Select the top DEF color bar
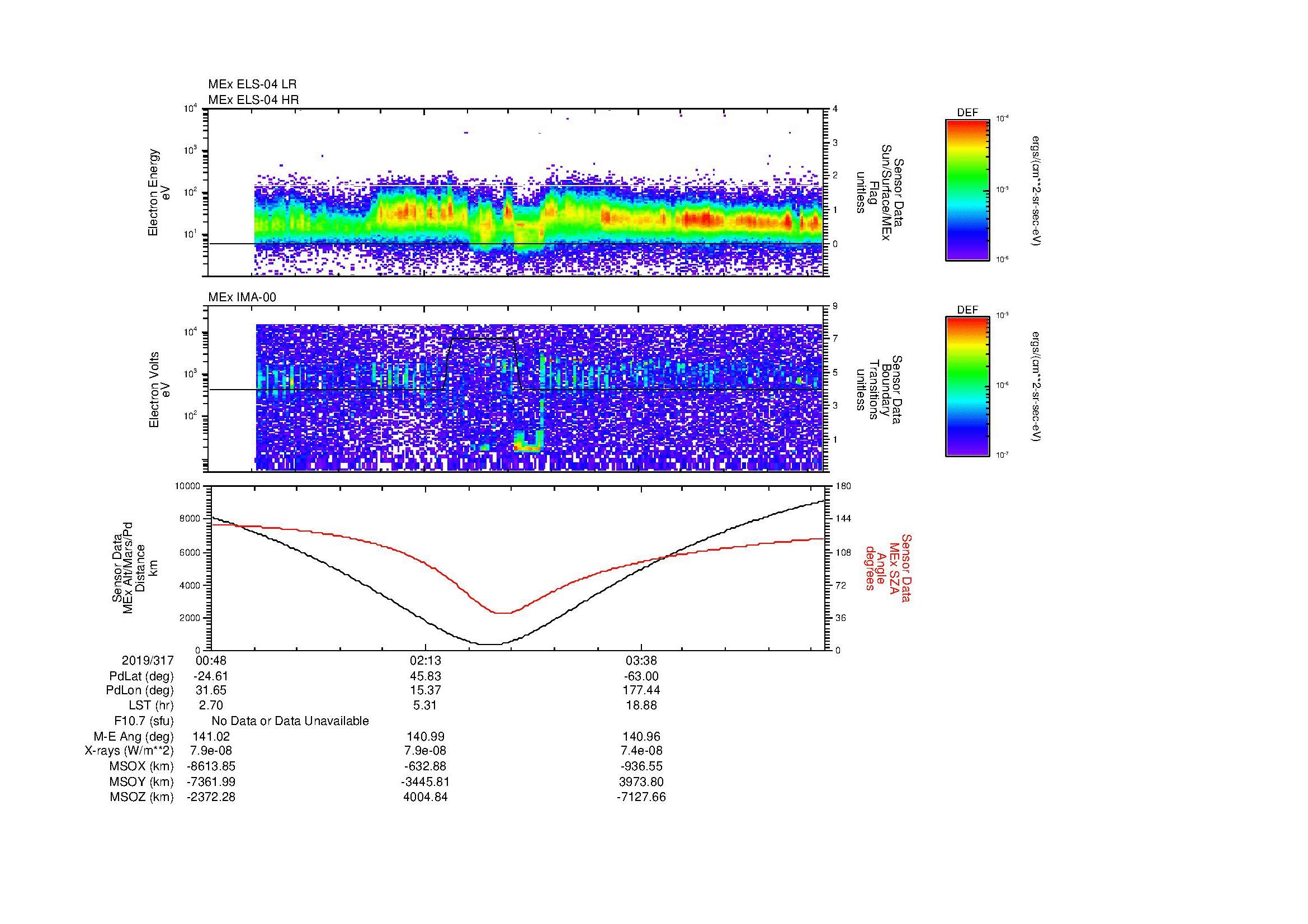 (x=967, y=189)
